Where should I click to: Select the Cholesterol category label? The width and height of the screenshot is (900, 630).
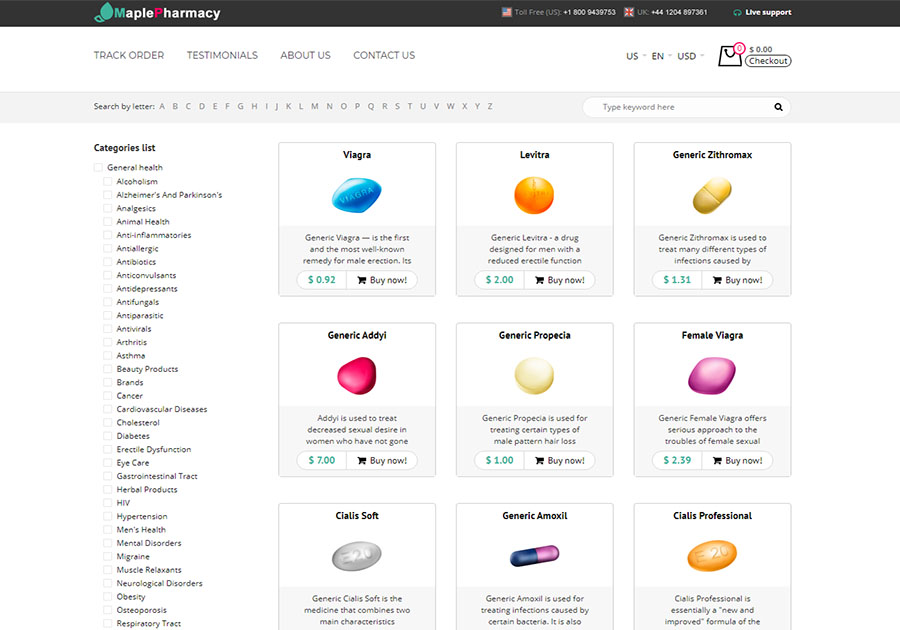(138, 422)
